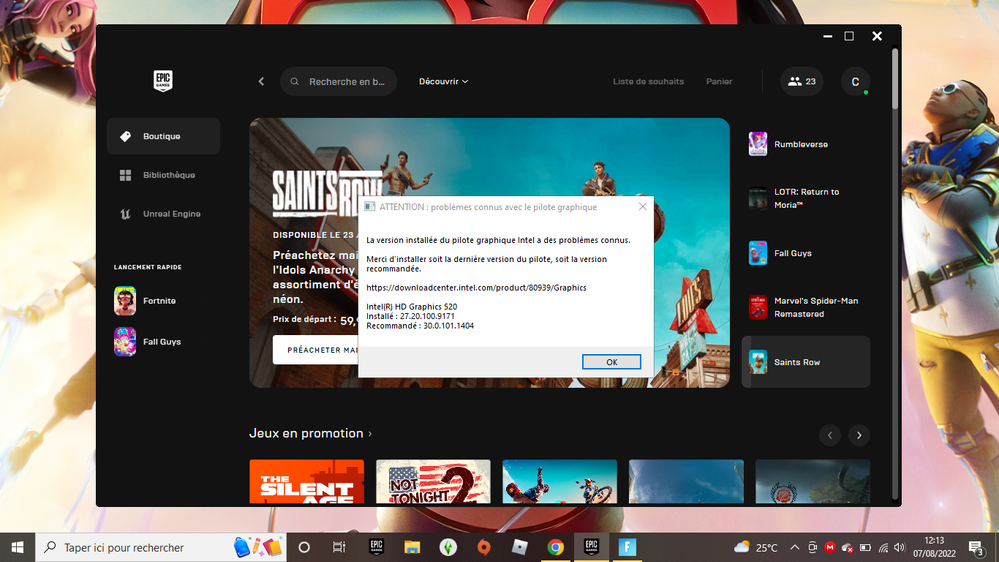Screen dimensions: 999x562
Task: Click the Préacheter maintenant button
Action: (x=316, y=350)
